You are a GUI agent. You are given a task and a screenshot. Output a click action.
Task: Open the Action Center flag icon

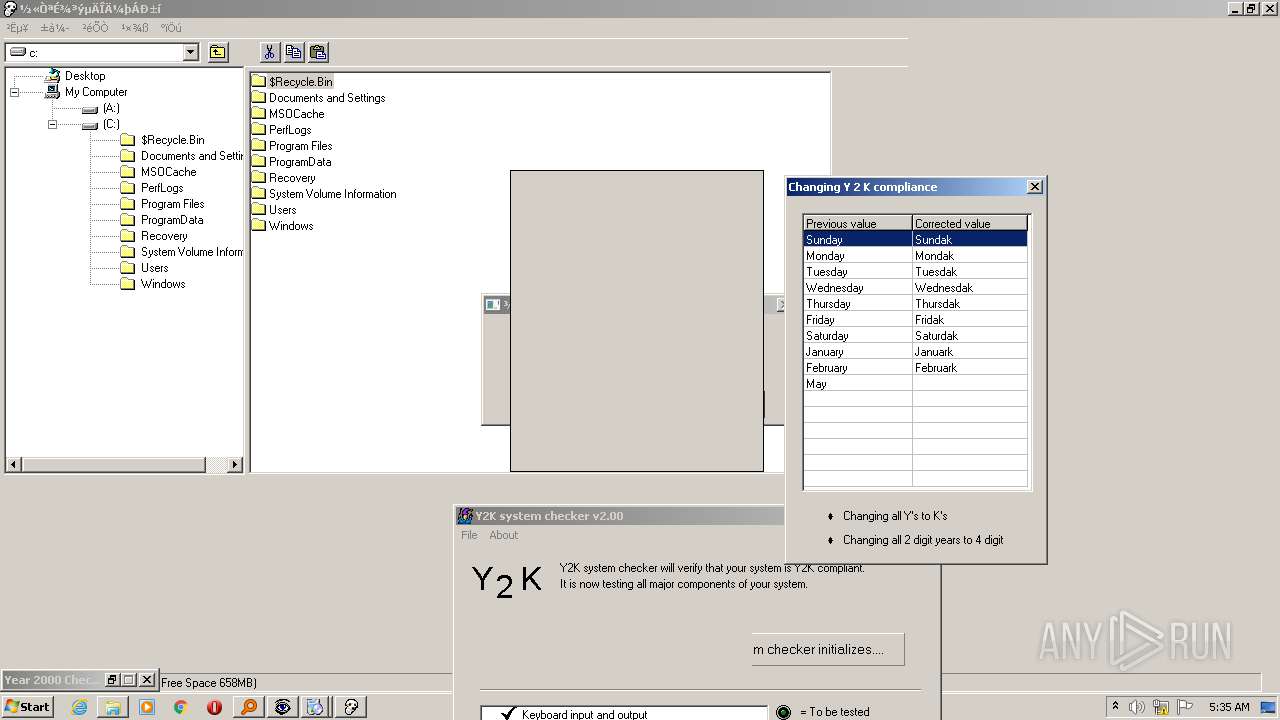[x=1187, y=707]
